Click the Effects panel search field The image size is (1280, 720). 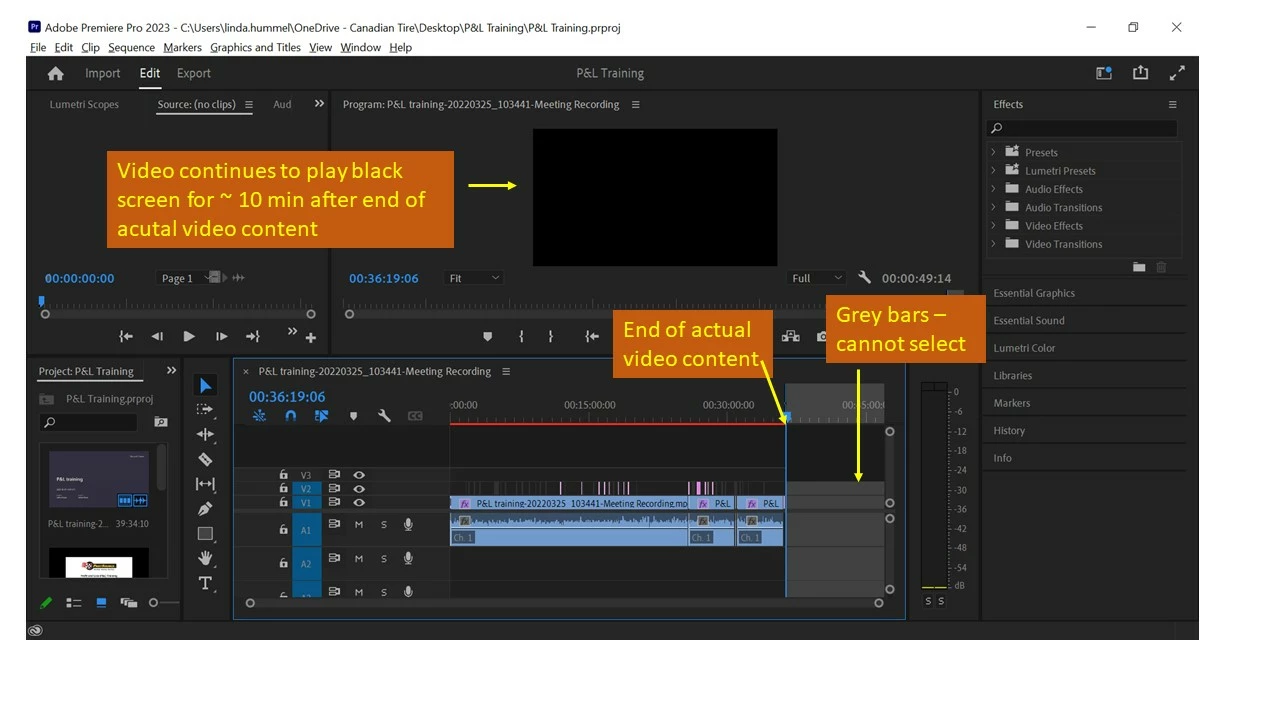point(1082,128)
